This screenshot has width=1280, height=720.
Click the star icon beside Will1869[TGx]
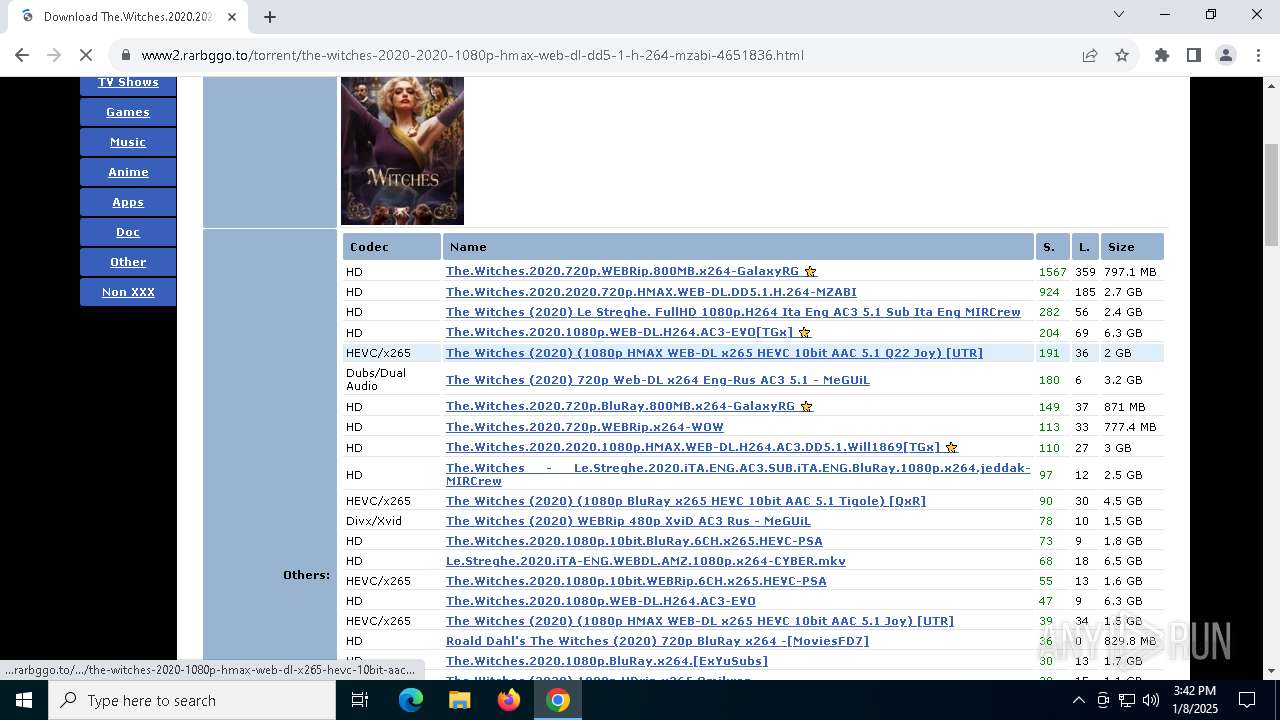pyautogui.click(x=951, y=447)
